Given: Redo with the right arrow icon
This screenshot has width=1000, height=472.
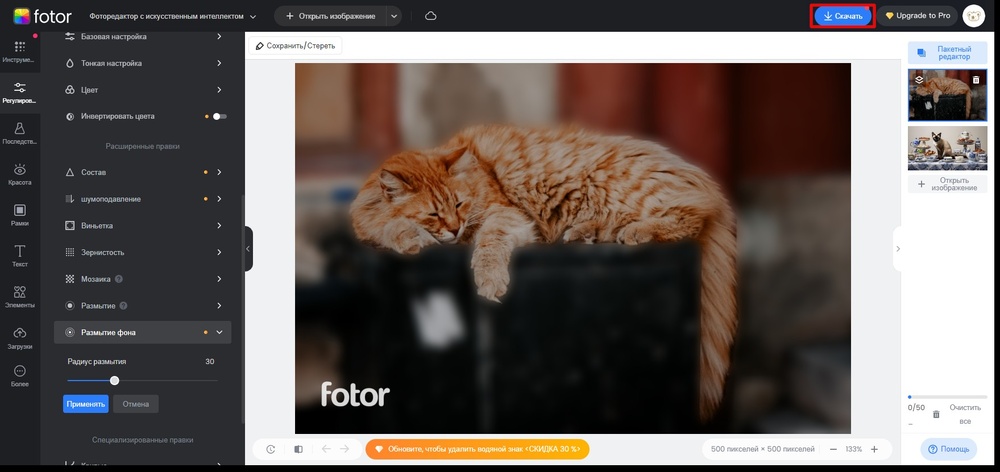Looking at the screenshot, I should pyautogui.click(x=345, y=449).
